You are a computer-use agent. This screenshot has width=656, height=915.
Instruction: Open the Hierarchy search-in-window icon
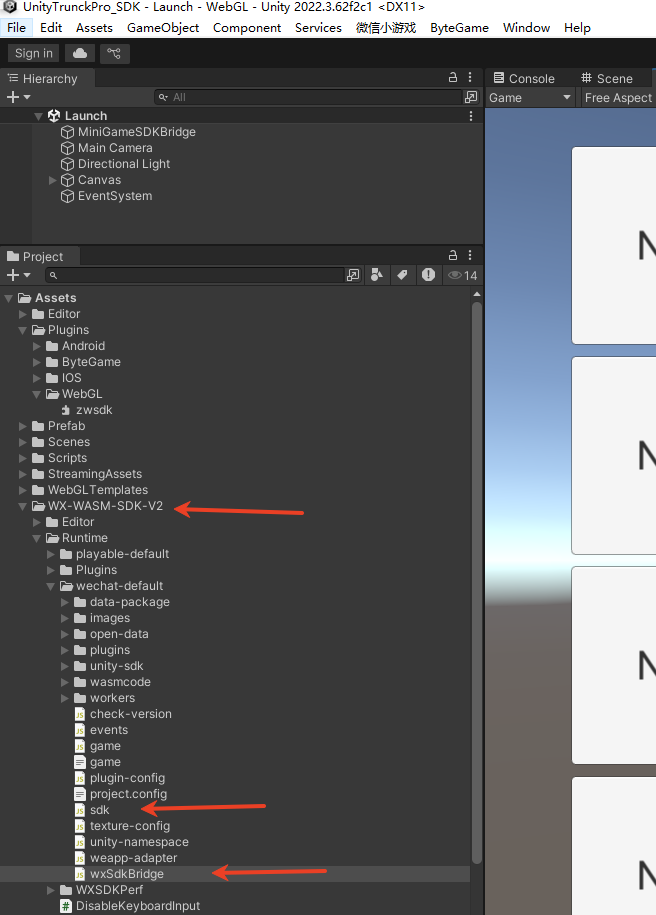(x=470, y=97)
